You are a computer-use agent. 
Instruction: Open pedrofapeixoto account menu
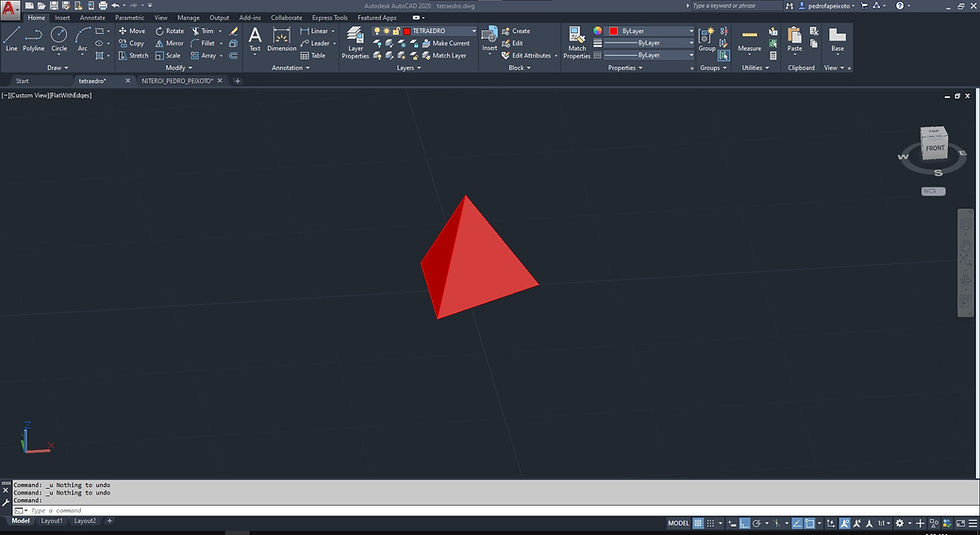[826, 6]
